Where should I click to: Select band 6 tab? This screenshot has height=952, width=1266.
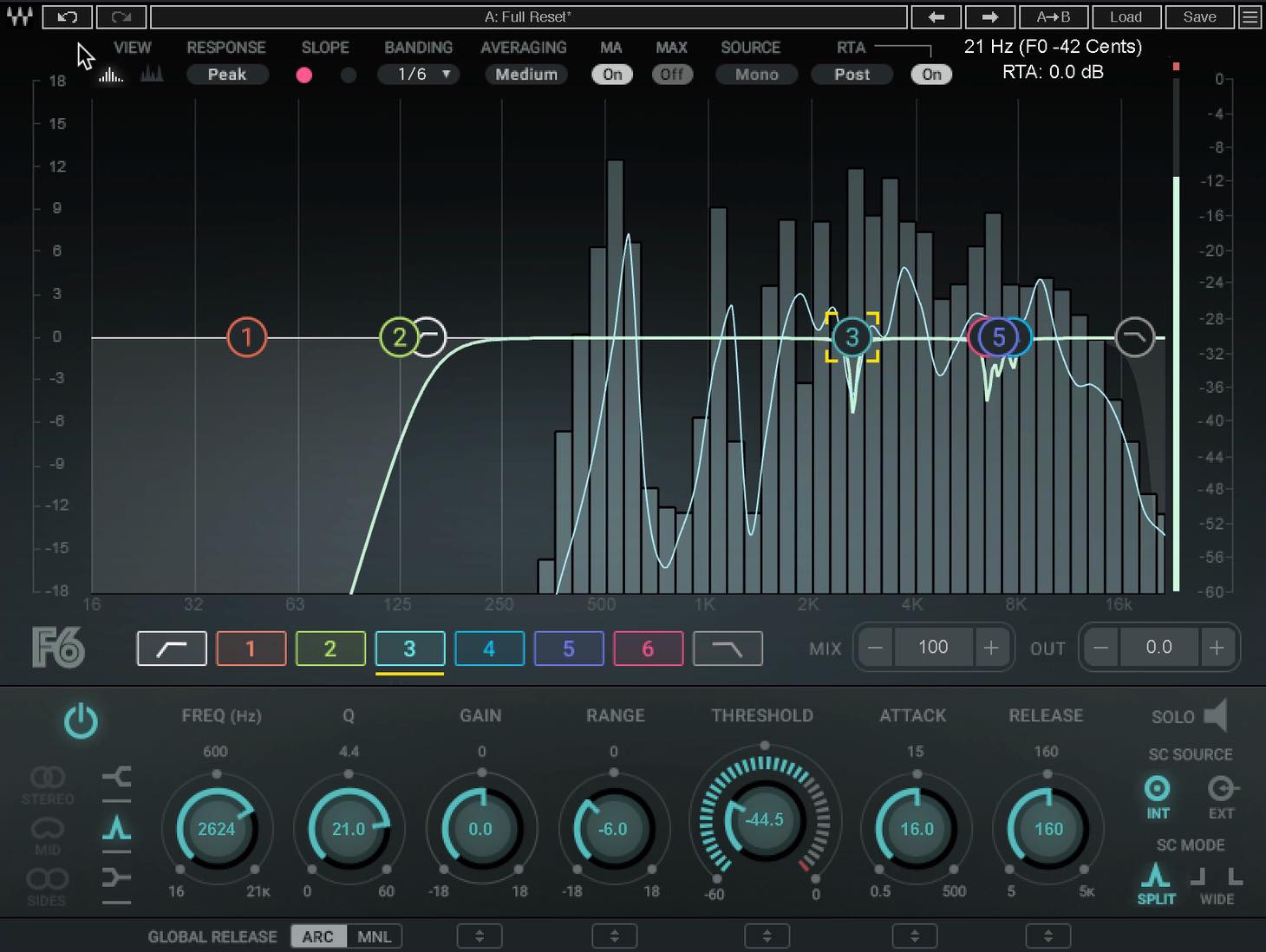pyautogui.click(x=648, y=649)
